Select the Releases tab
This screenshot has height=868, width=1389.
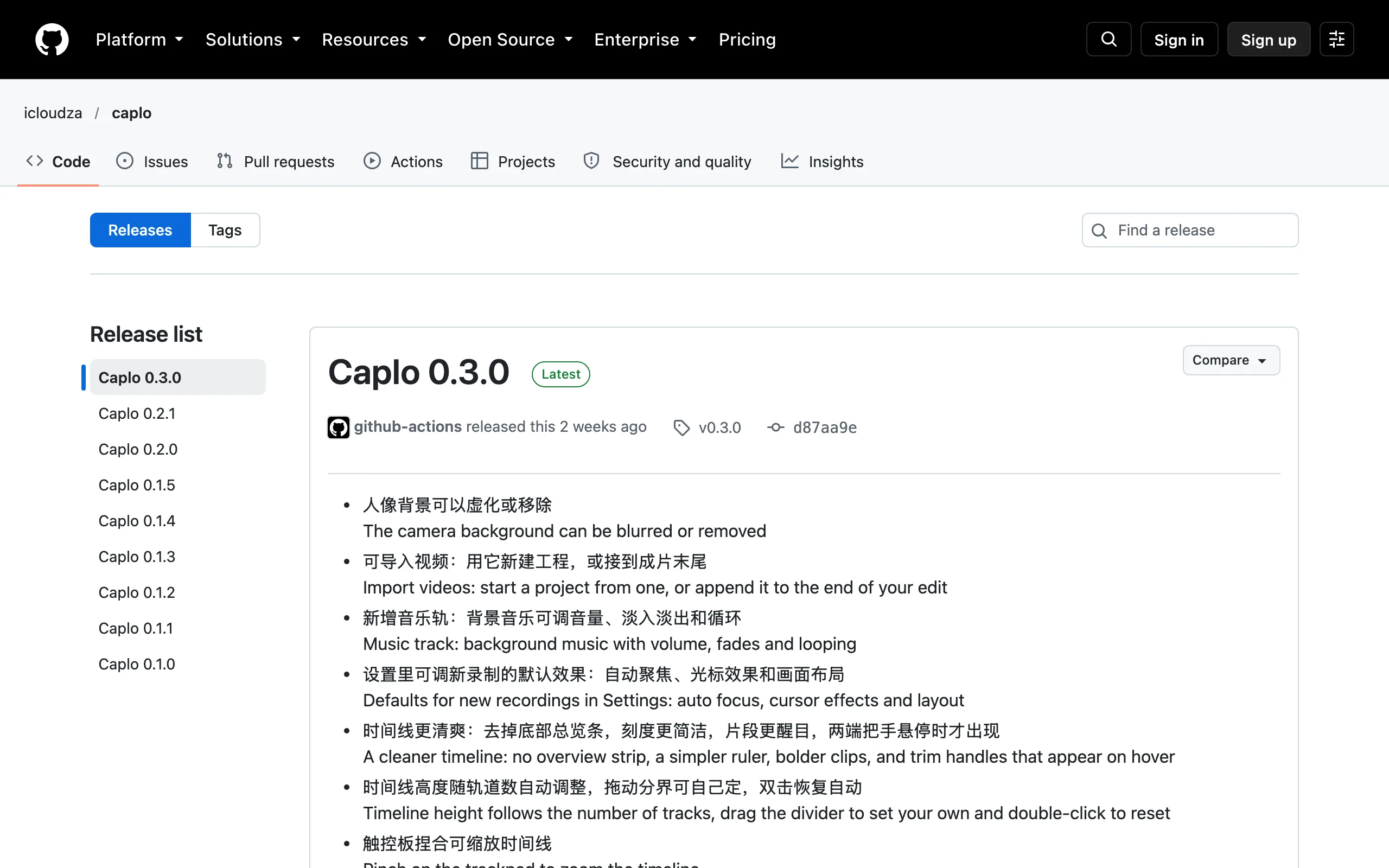click(140, 230)
